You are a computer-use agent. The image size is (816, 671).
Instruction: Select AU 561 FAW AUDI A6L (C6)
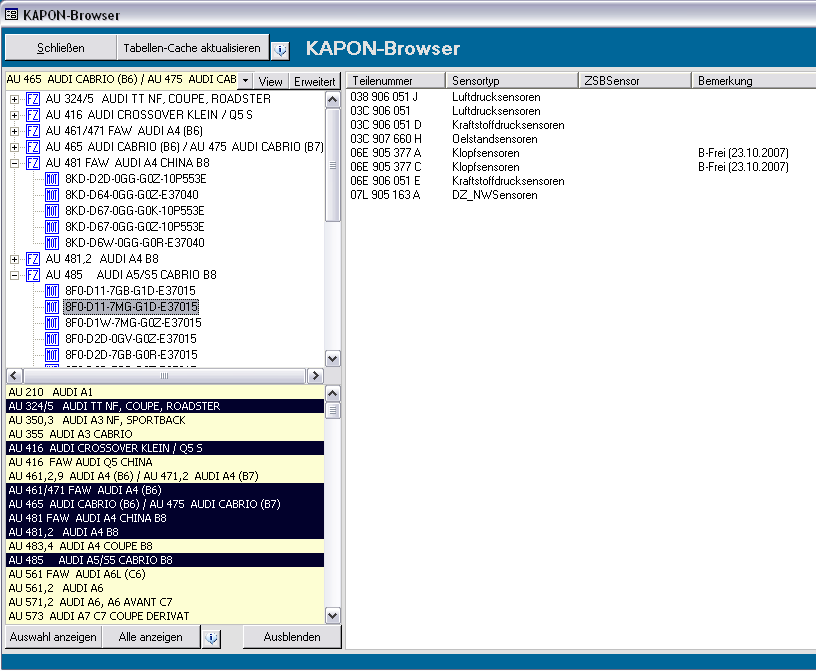tap(165, 575)
